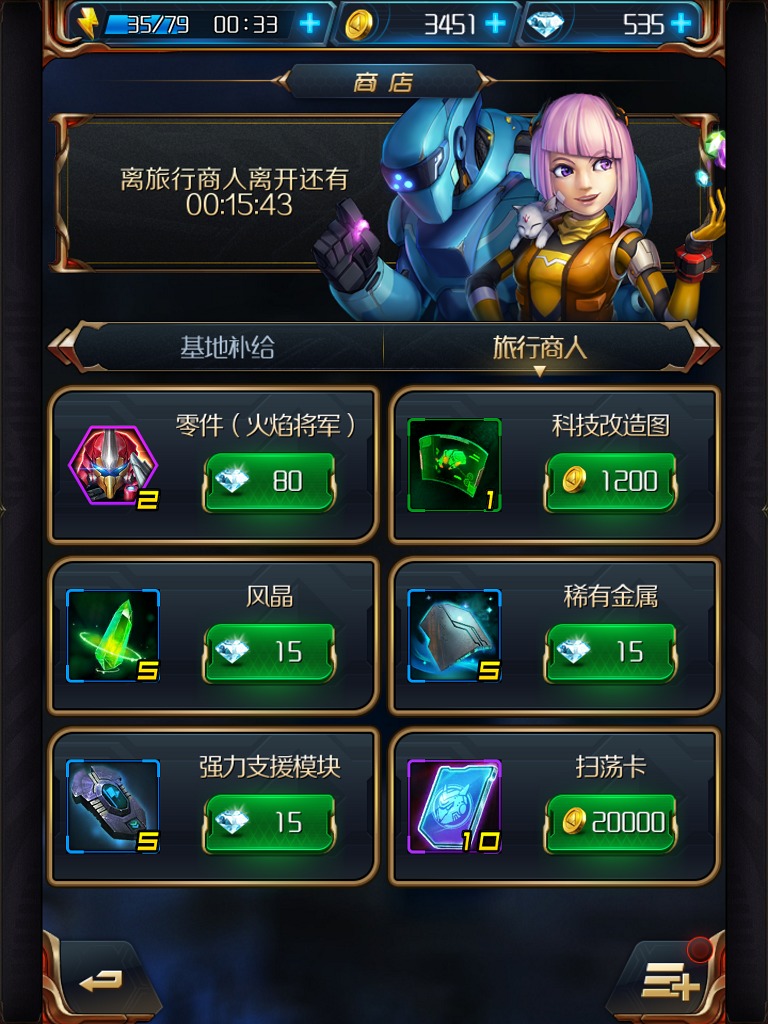768x1024 pixels.
Task: Buy 风晶 for 15 diamonds
Action: tap(270, 652)
